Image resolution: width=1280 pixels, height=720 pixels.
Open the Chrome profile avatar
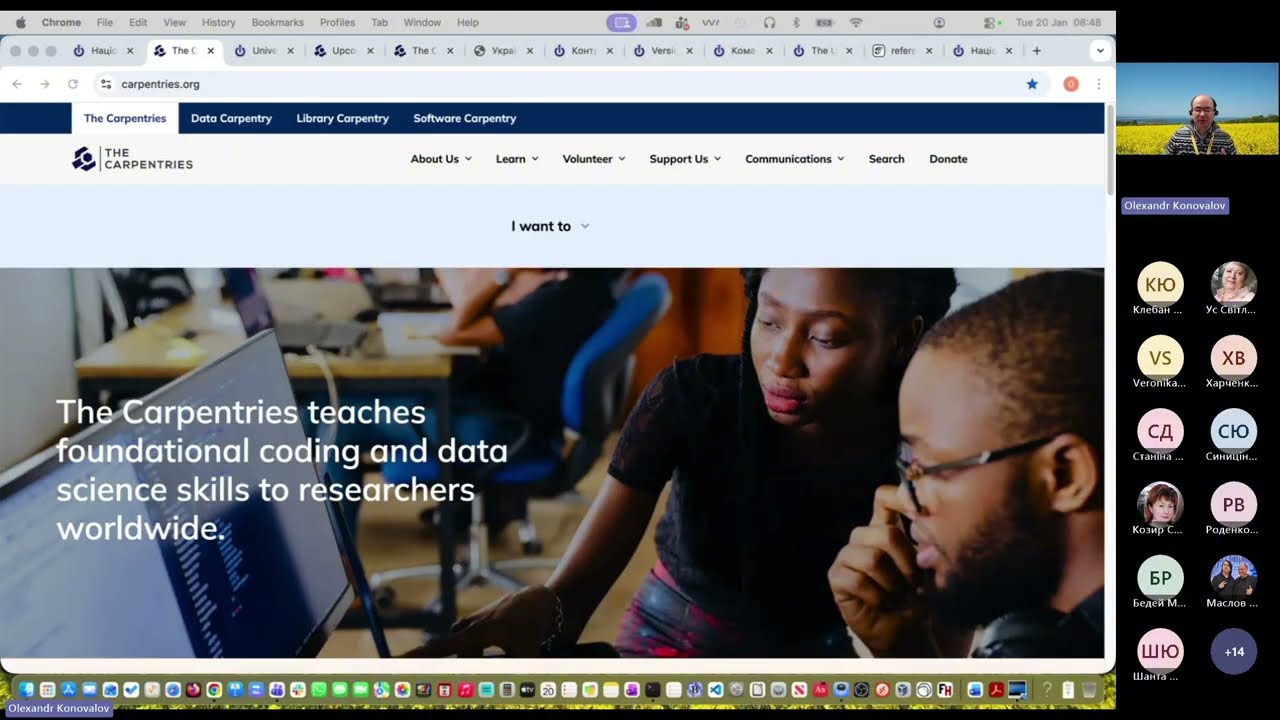pyautogui.click(x=1071, y=84)
